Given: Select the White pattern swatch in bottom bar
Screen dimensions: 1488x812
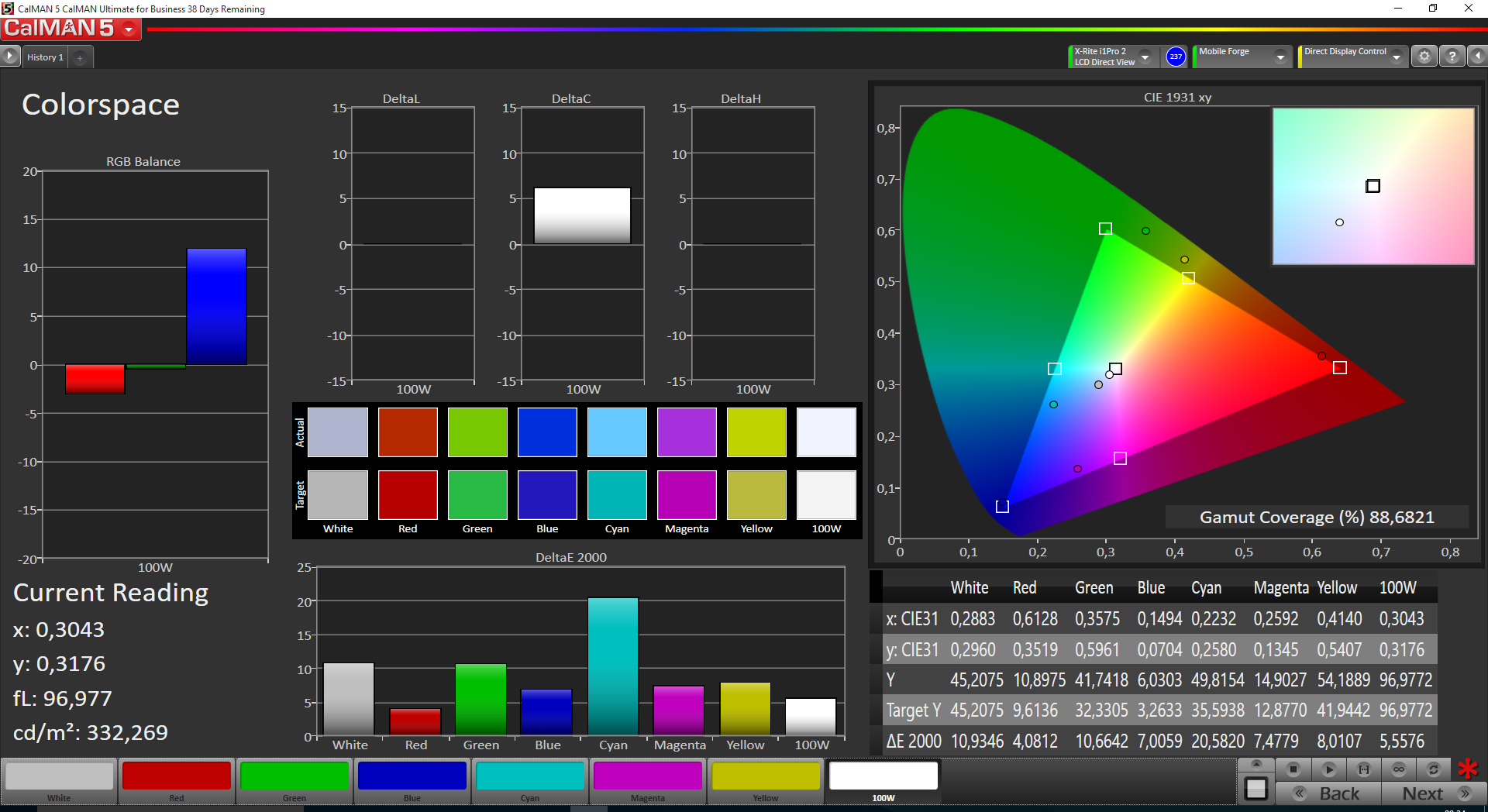Looking at the screenshot, I should pos(59,782).
